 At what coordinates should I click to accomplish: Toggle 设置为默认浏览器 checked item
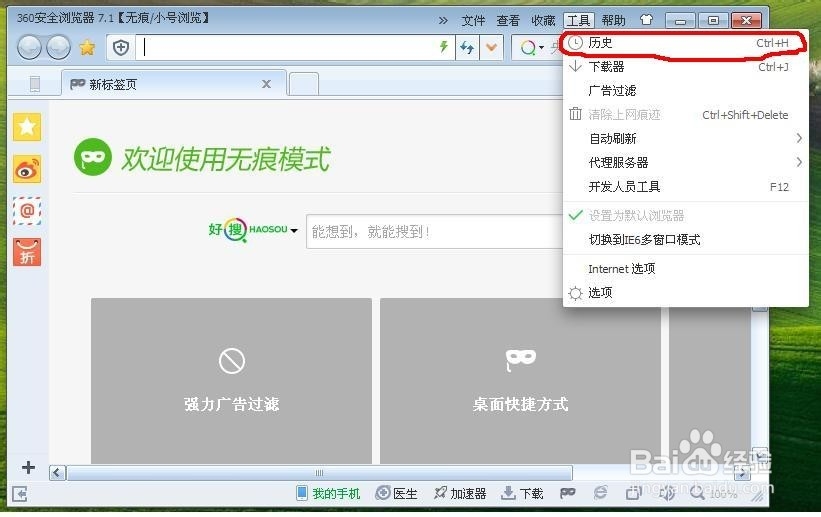[685, 215]
